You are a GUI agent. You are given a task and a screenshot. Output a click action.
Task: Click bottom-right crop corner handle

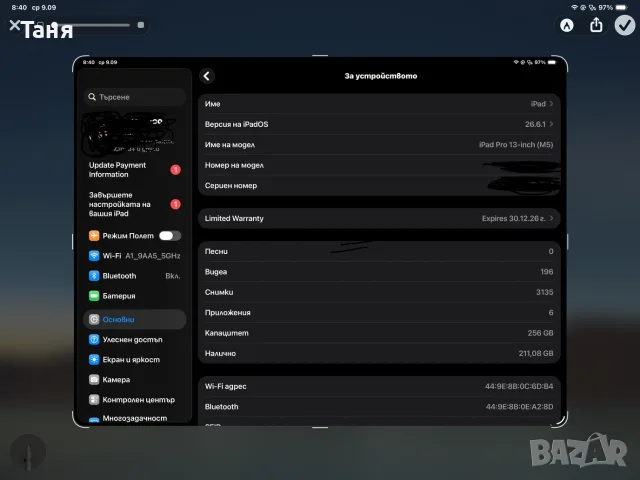tap(562, 421)
